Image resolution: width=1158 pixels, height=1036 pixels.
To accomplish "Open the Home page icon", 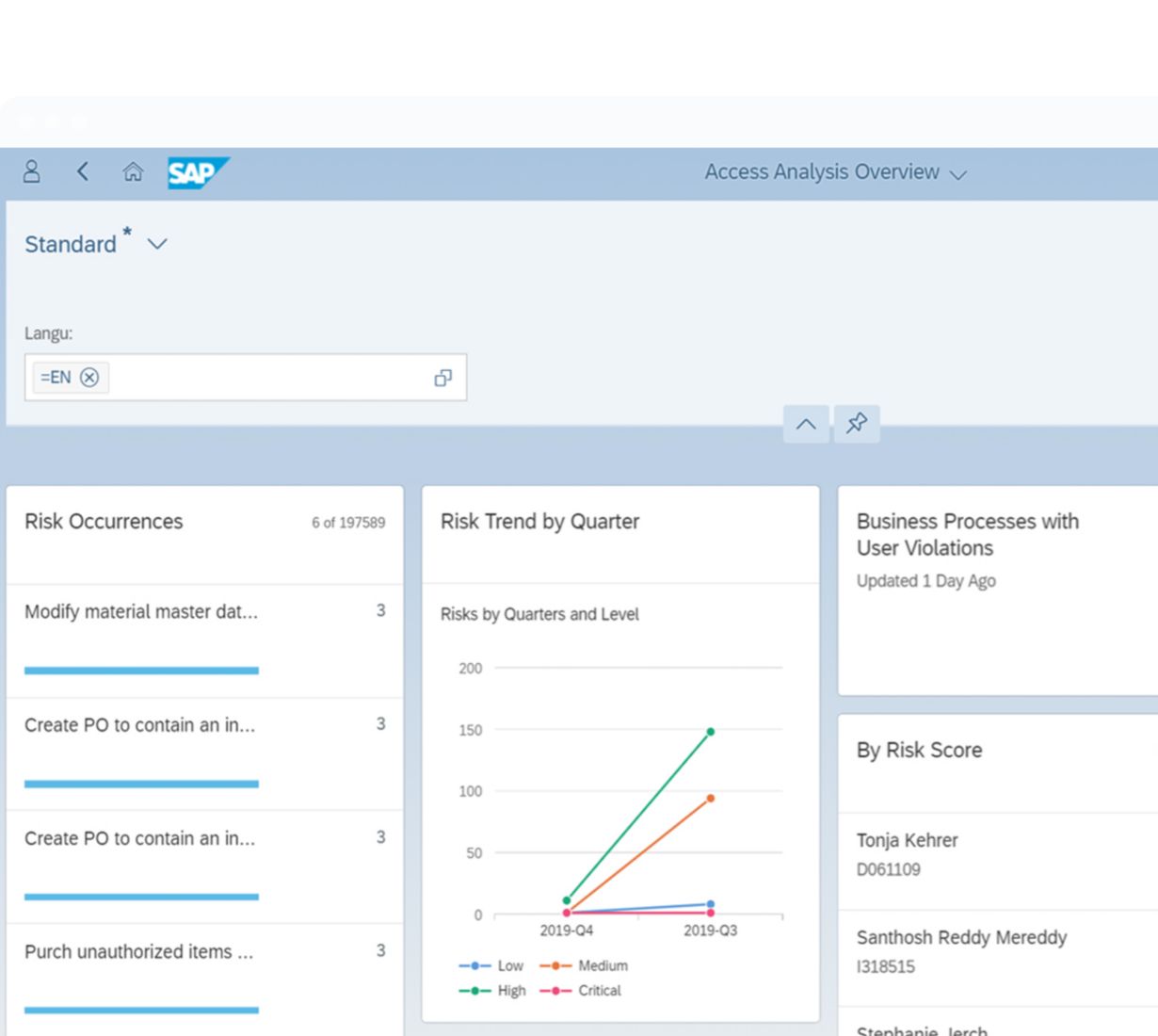I will (x=133, y=171).
